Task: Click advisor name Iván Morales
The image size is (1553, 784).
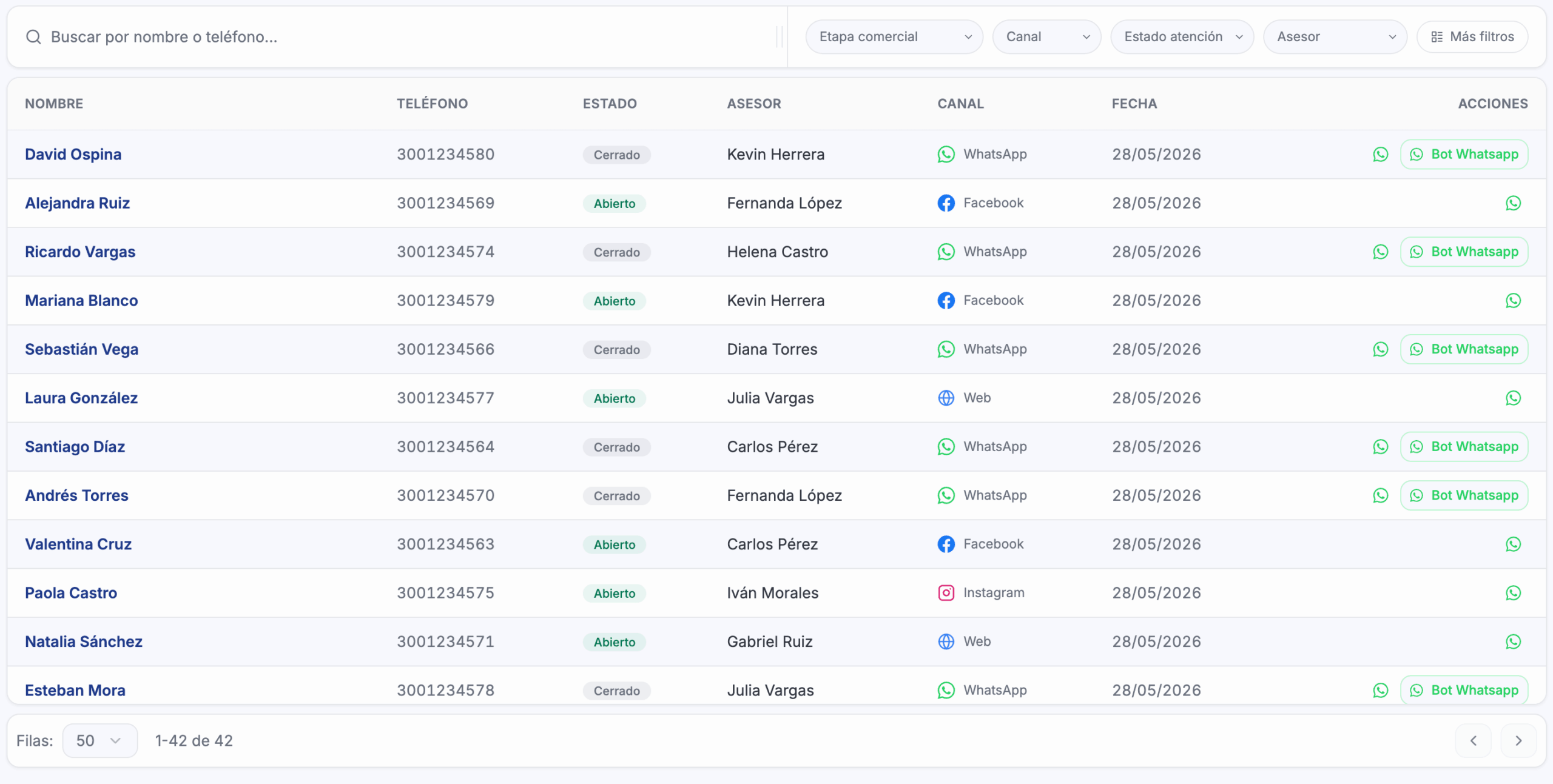Action: click(x=773, y=593)
